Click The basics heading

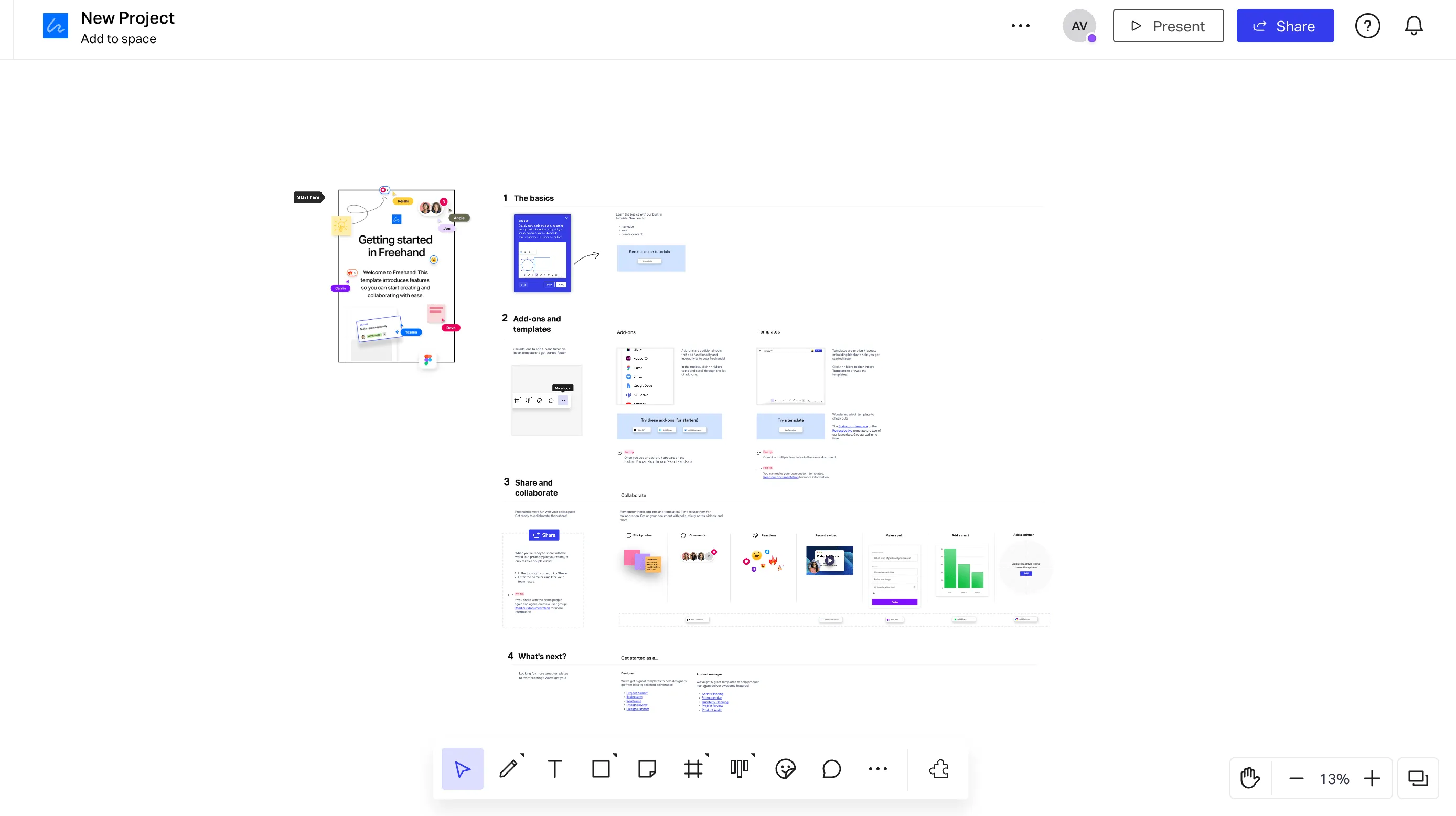533,198
